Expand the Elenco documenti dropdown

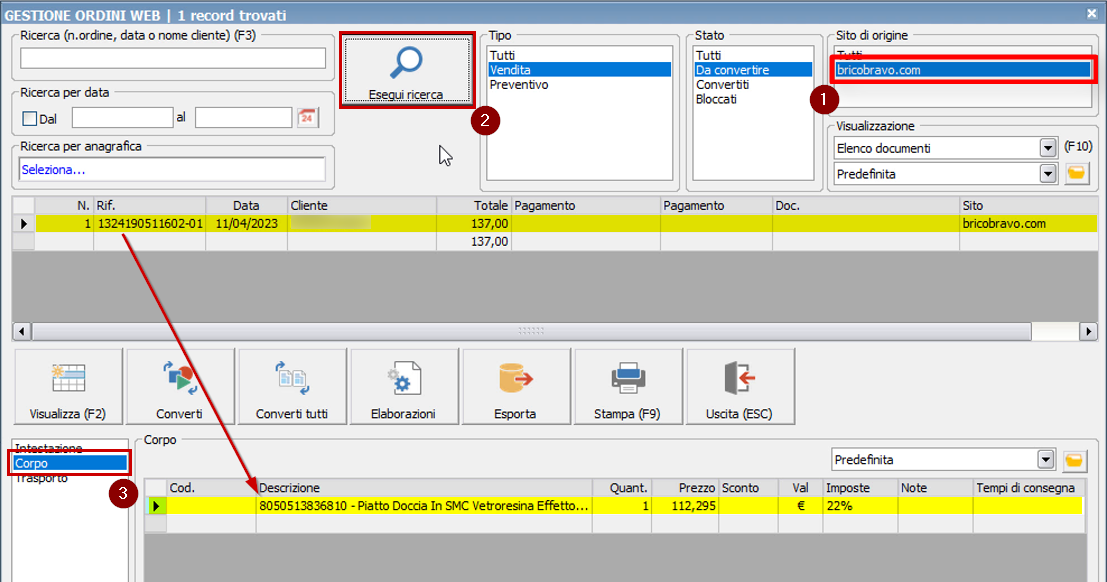1048,148
